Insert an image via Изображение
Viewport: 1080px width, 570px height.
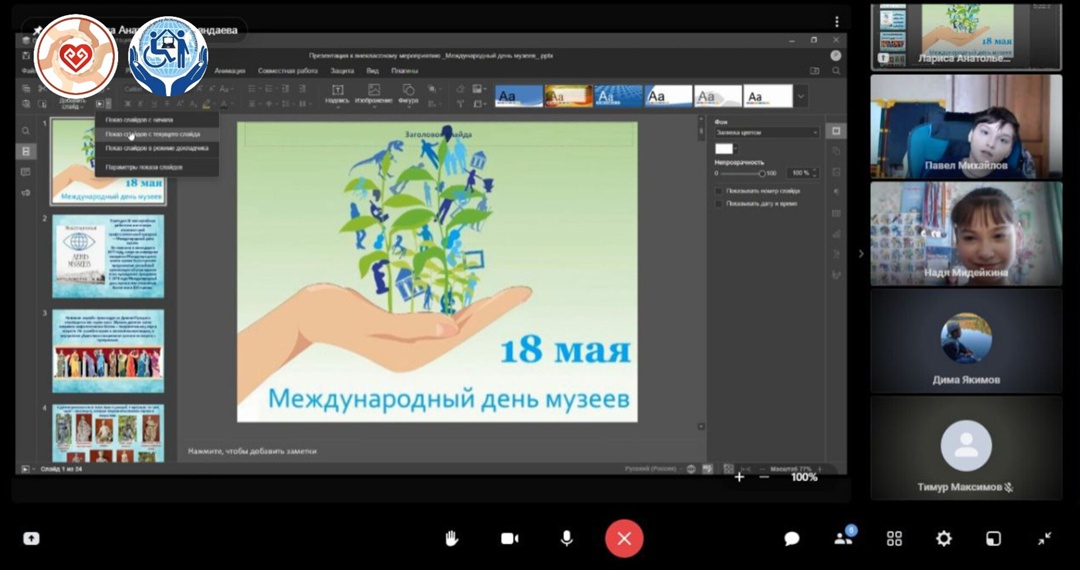[373, 94]
